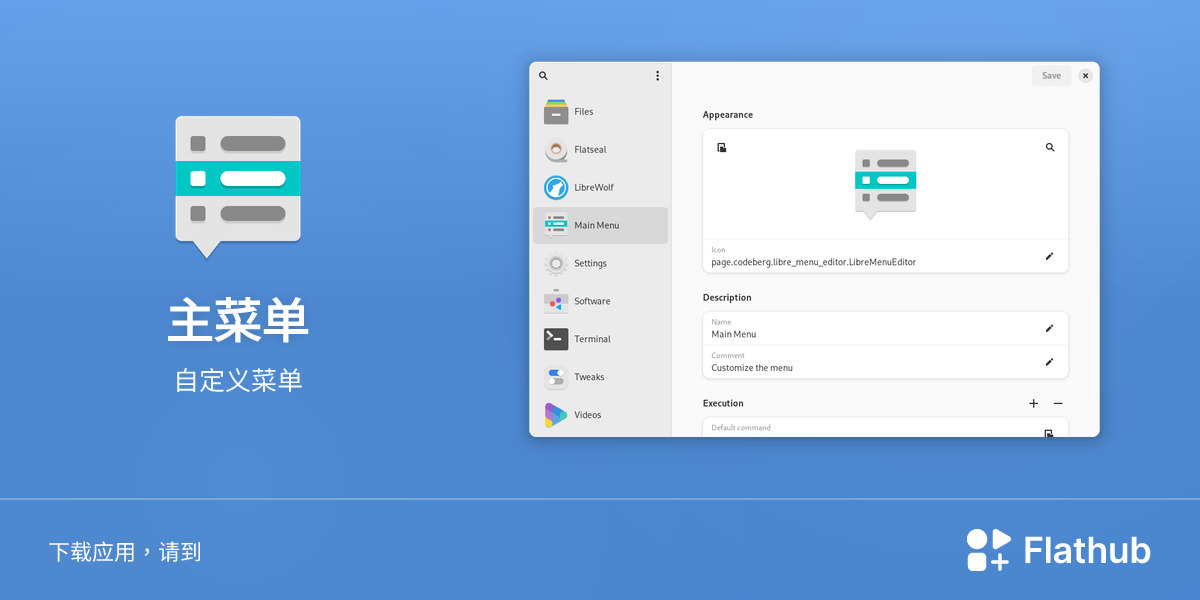The width and height of the screenshot is (1200, 600).
Task: Click the "下载应用，请到" banner text
Action: 125,552
